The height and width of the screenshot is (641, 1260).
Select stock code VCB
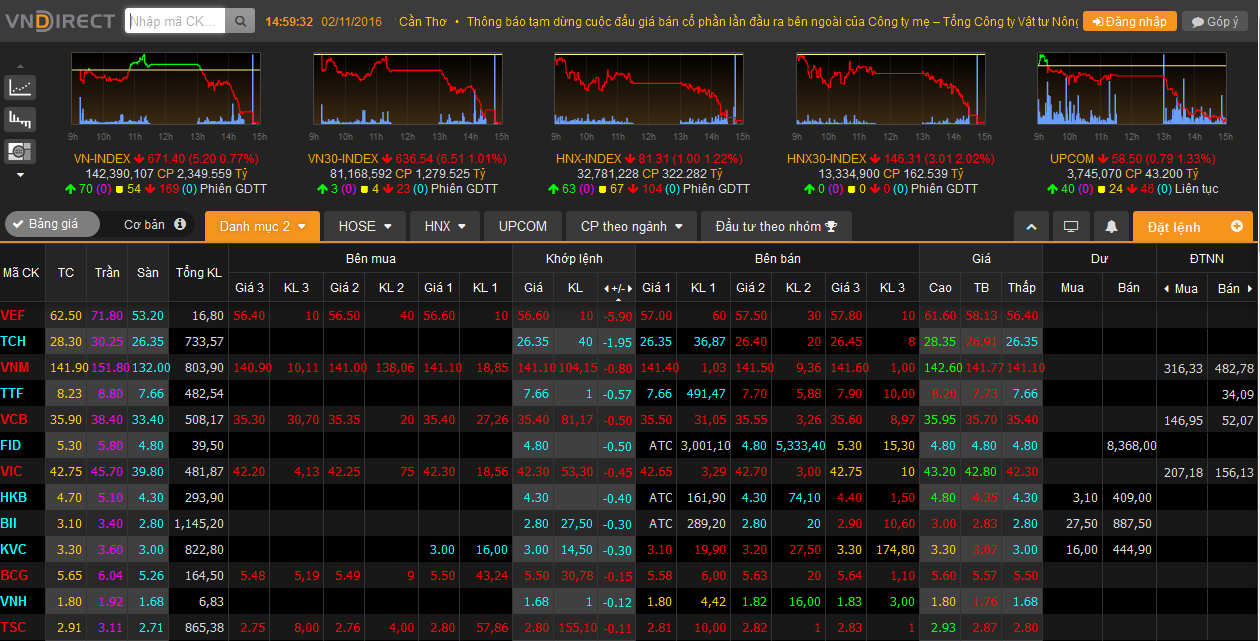coord(14,419)
